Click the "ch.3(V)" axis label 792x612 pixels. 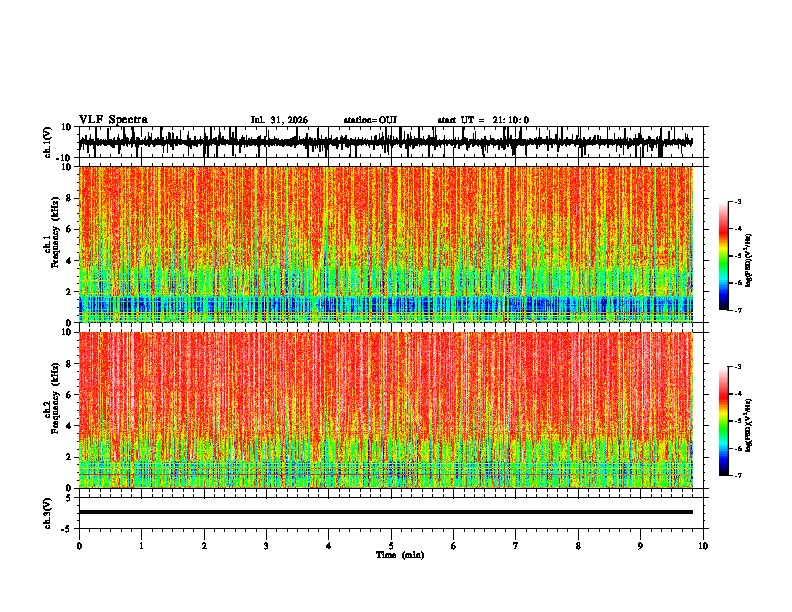tap(48, 513)
